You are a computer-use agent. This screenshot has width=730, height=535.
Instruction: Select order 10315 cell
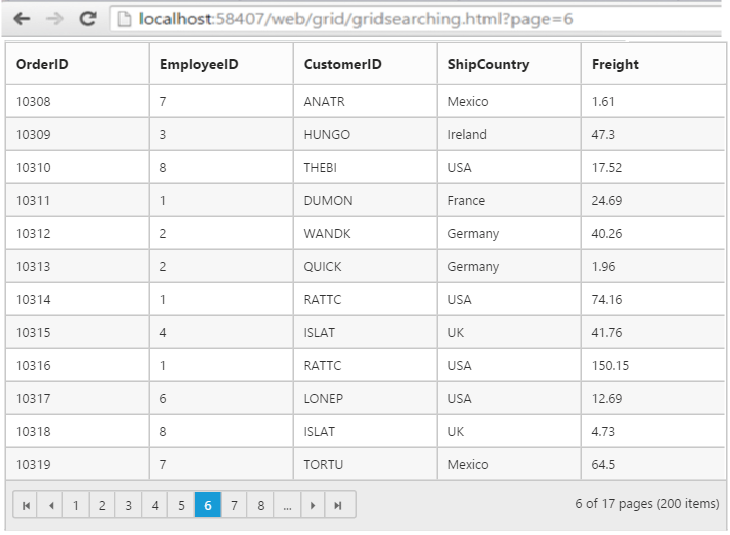pos(77,332)
